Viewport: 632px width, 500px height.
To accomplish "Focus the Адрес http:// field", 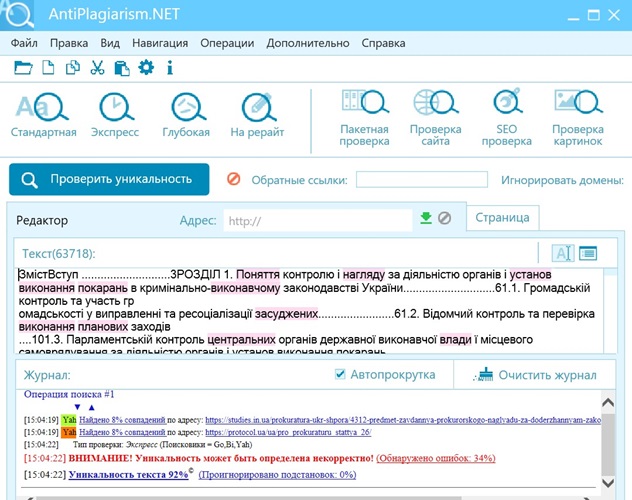I will pos(318,220).
